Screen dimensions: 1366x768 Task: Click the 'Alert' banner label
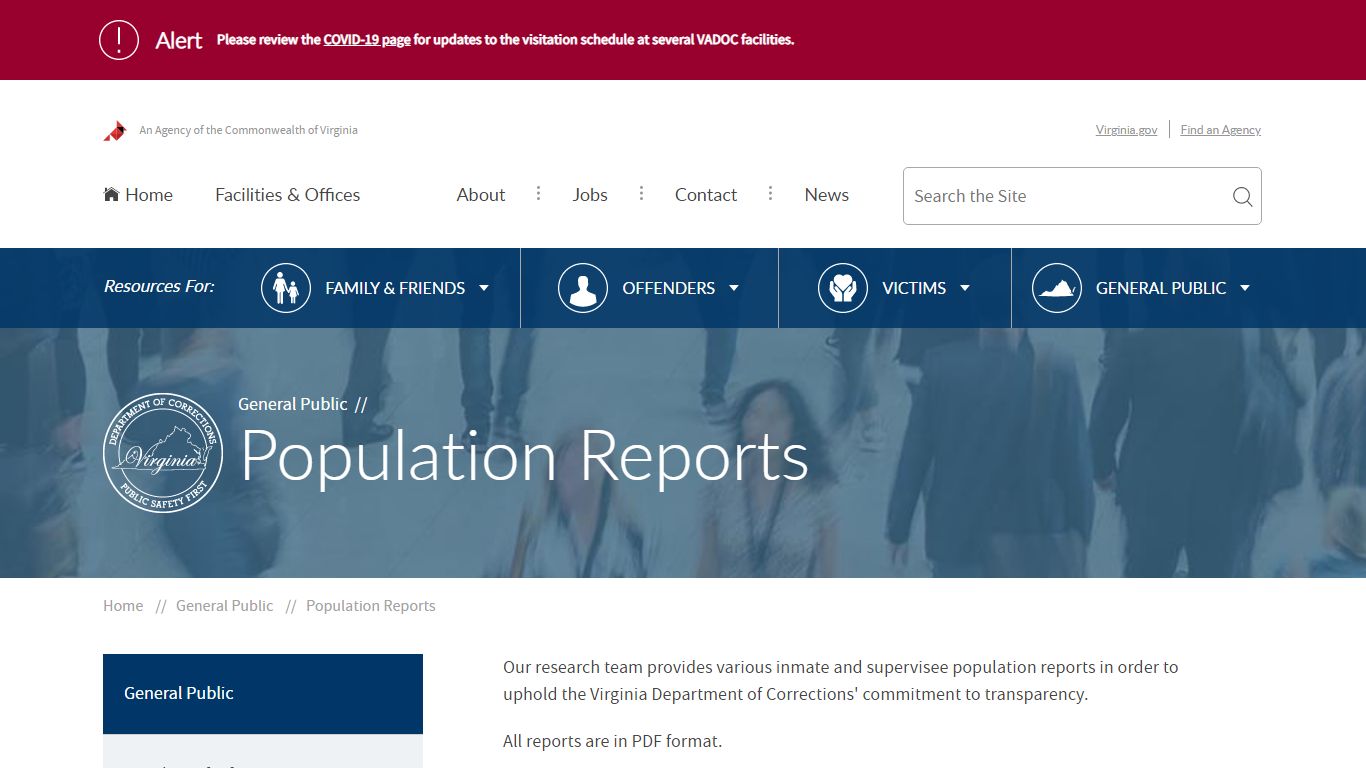tap(179, 40)
